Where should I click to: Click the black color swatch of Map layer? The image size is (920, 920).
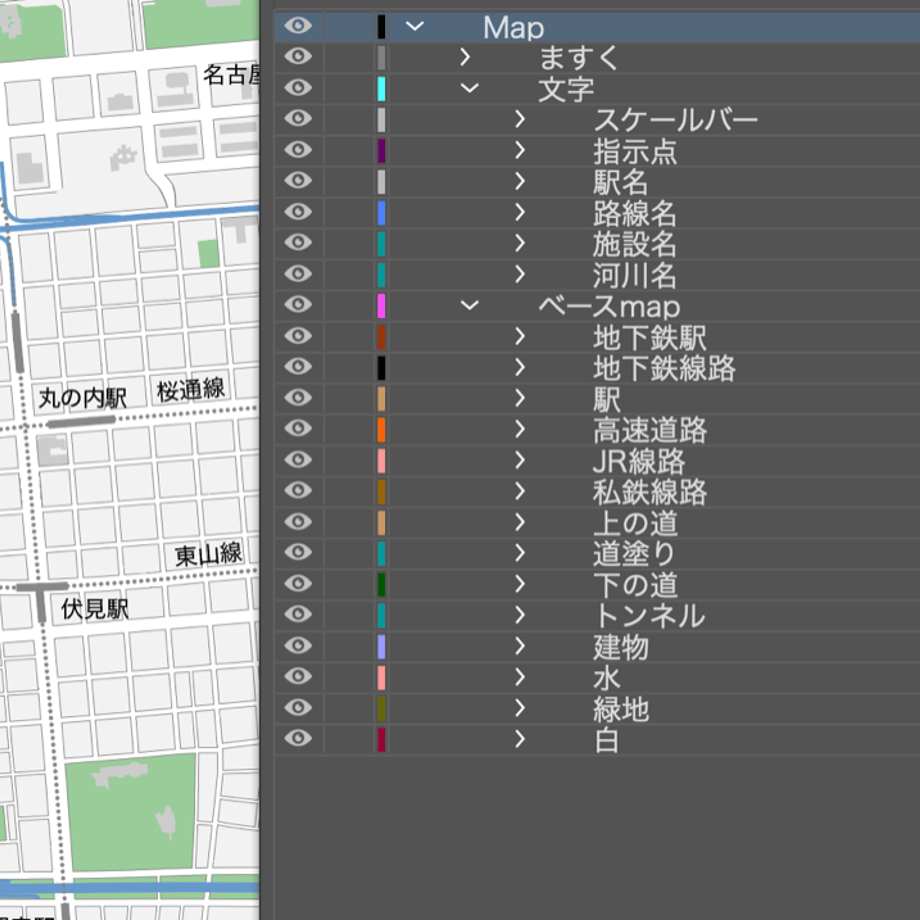click(x=381, y=27)
